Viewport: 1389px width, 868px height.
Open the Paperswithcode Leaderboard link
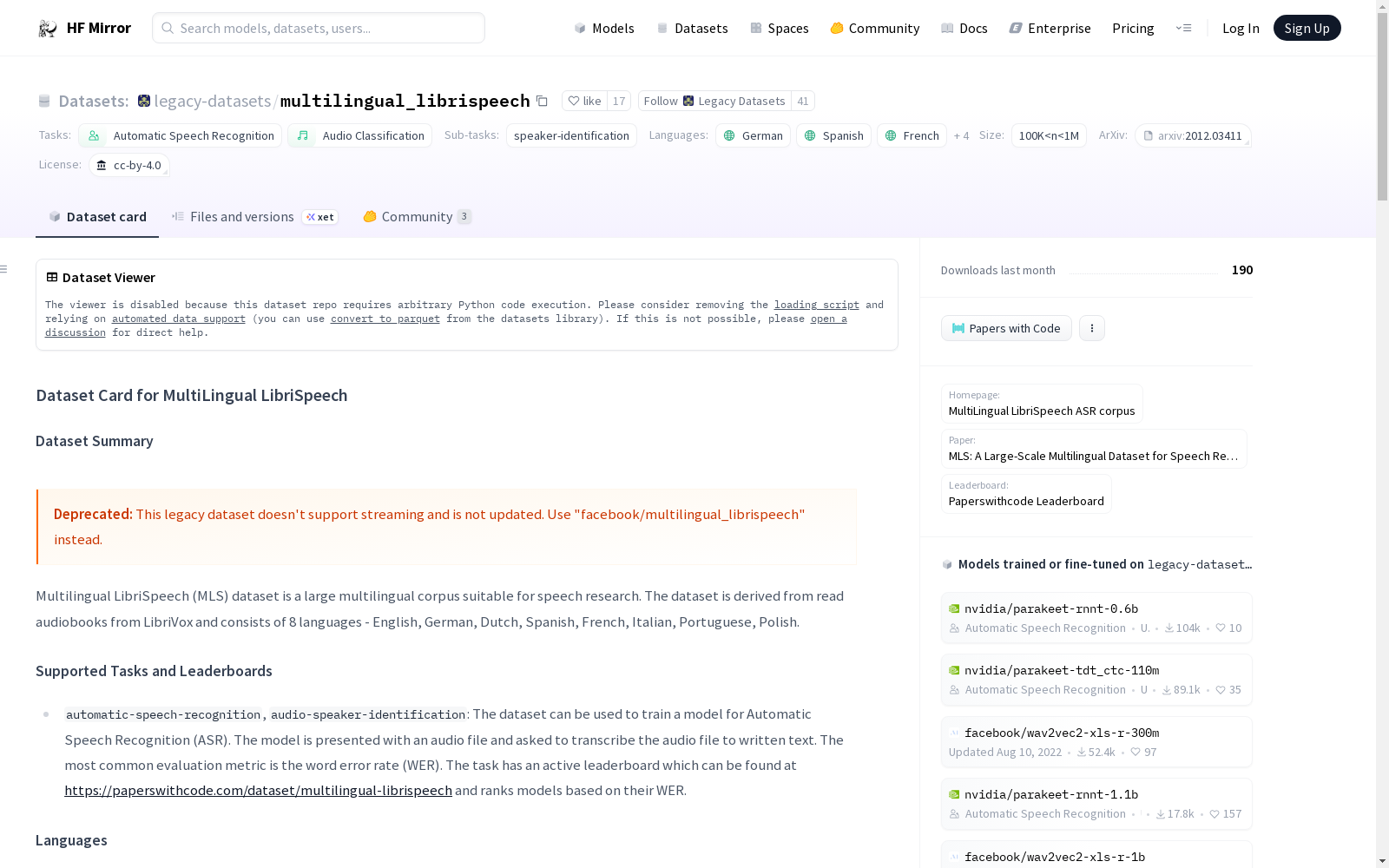(x=1026, y=494)
